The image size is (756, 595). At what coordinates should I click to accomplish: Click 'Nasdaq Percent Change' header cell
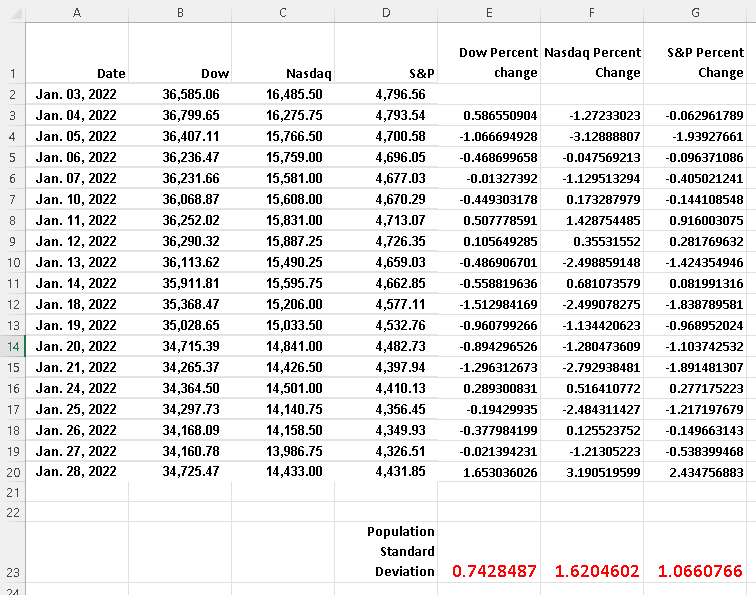(592, 53)
